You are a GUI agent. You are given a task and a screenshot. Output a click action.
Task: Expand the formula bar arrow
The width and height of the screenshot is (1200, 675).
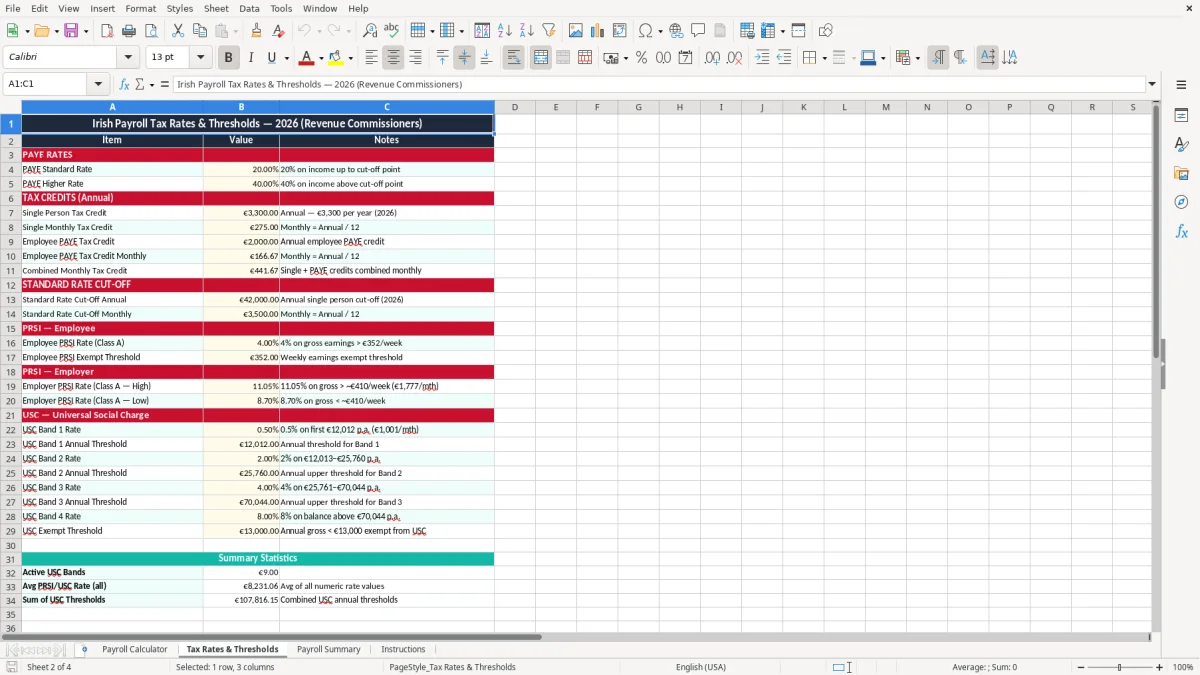(x=1152, y=85)
